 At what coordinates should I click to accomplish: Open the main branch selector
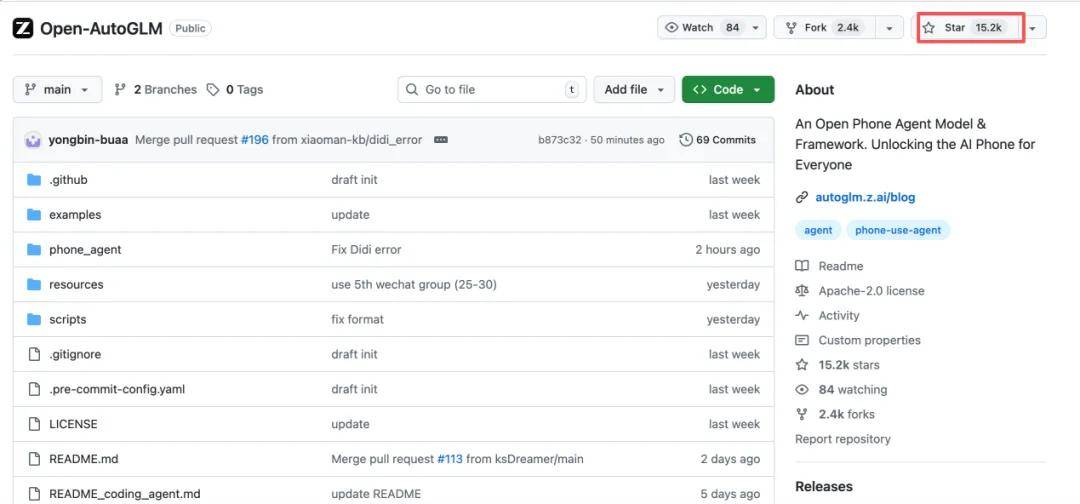pos(57,89)
